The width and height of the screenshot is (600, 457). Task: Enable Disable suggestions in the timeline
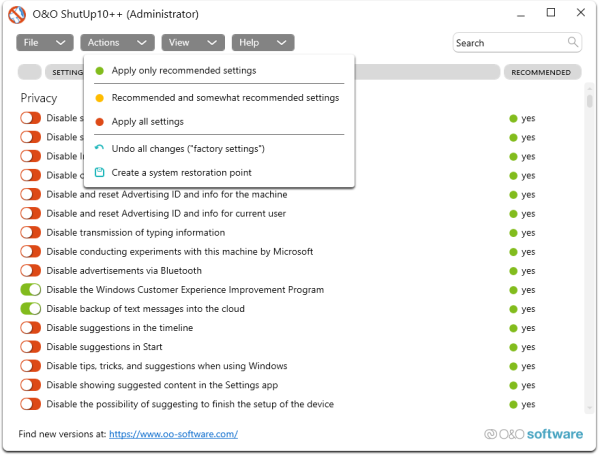tap(31, 328)
